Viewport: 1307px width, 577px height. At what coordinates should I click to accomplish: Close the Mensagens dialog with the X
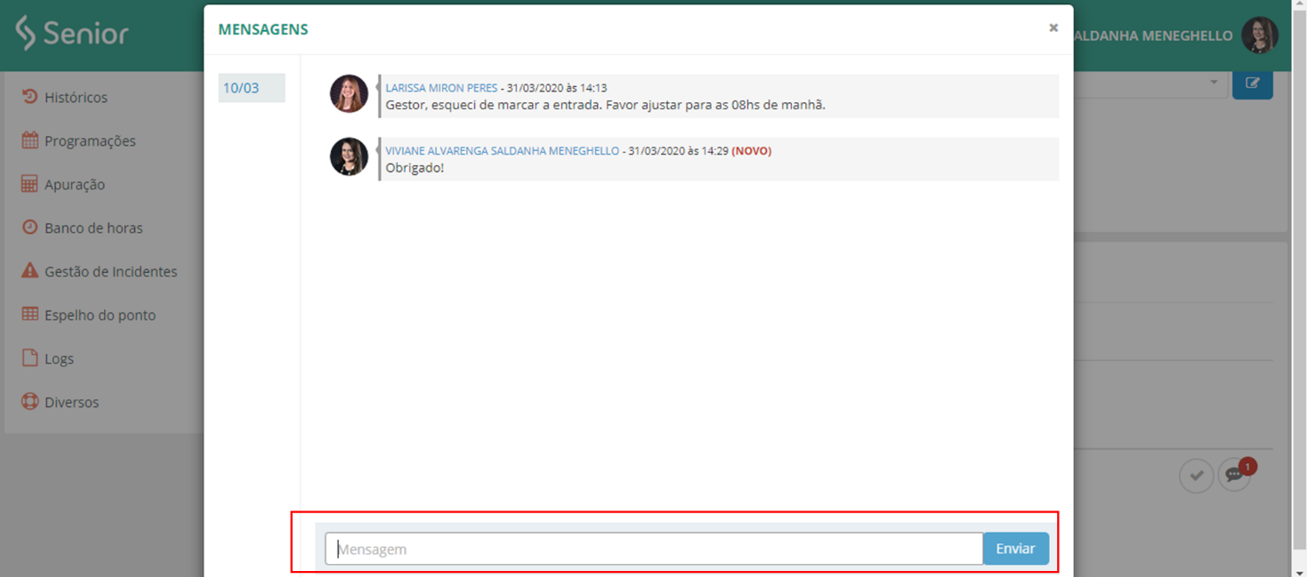[1053, 28]
